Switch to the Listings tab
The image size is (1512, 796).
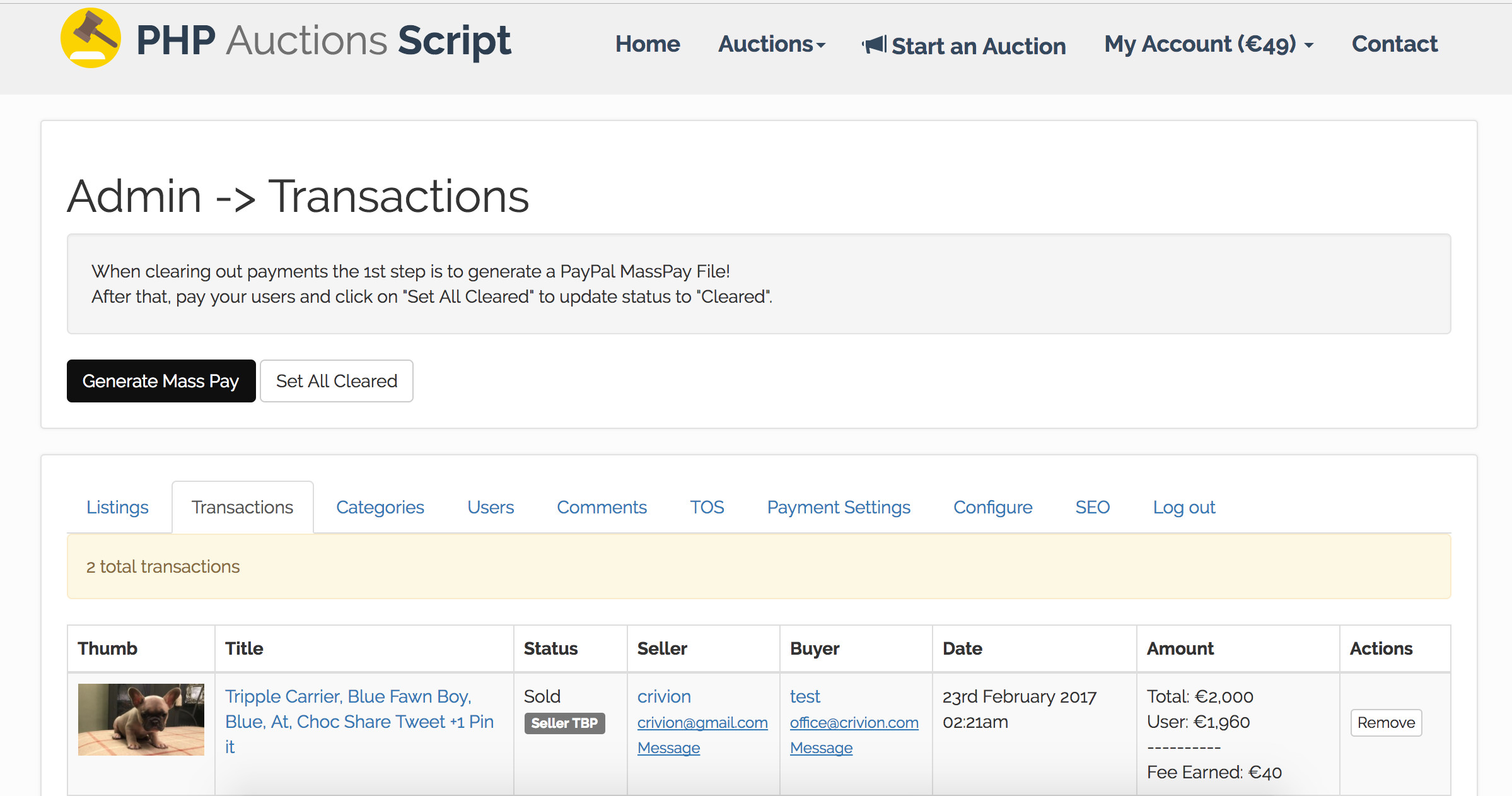tap(117, 507)
